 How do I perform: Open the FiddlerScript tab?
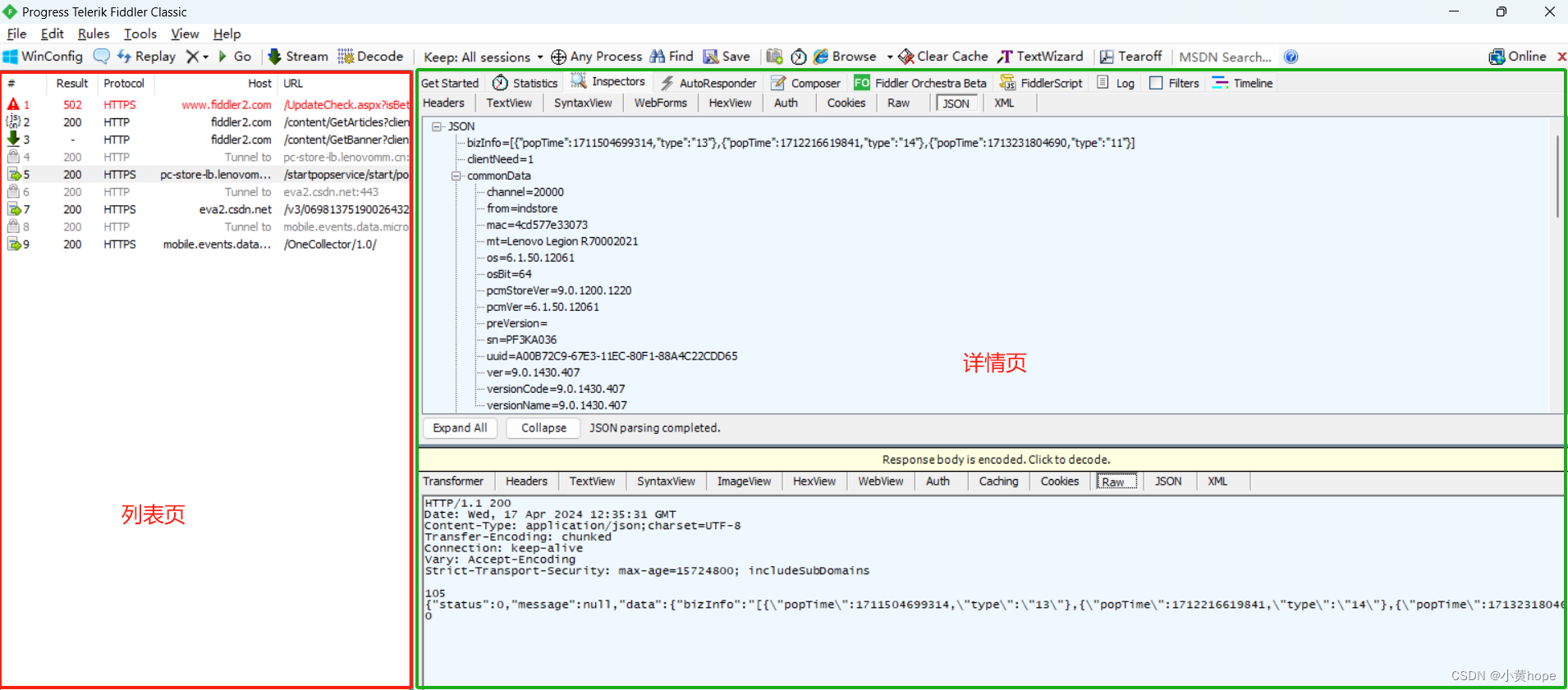[1041, 83]
